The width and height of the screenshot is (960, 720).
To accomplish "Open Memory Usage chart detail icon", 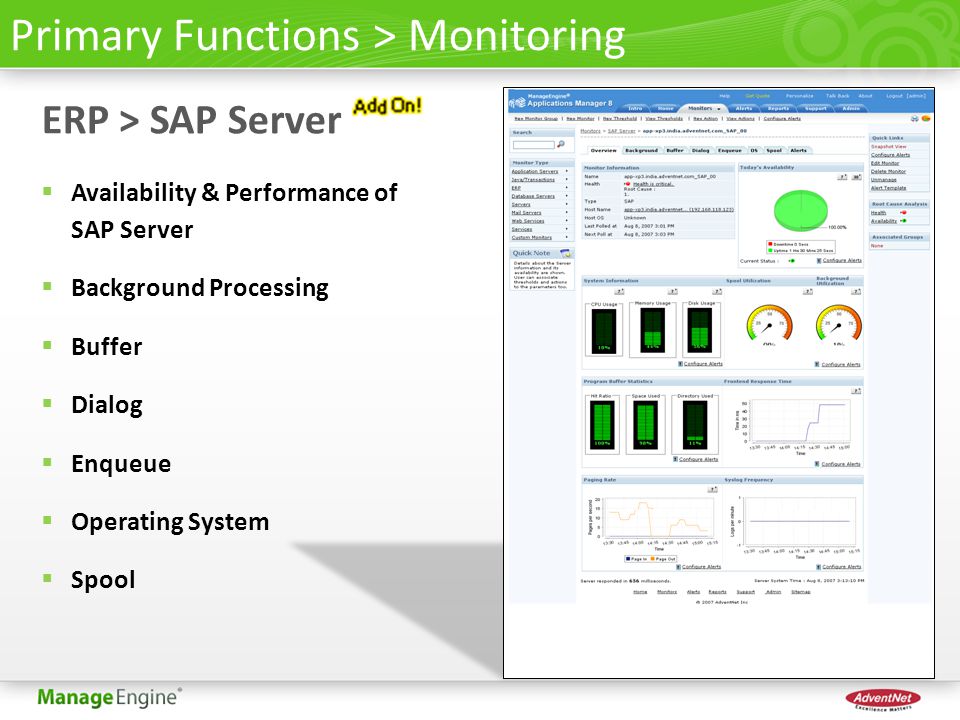I will click(x=672, y=291).
